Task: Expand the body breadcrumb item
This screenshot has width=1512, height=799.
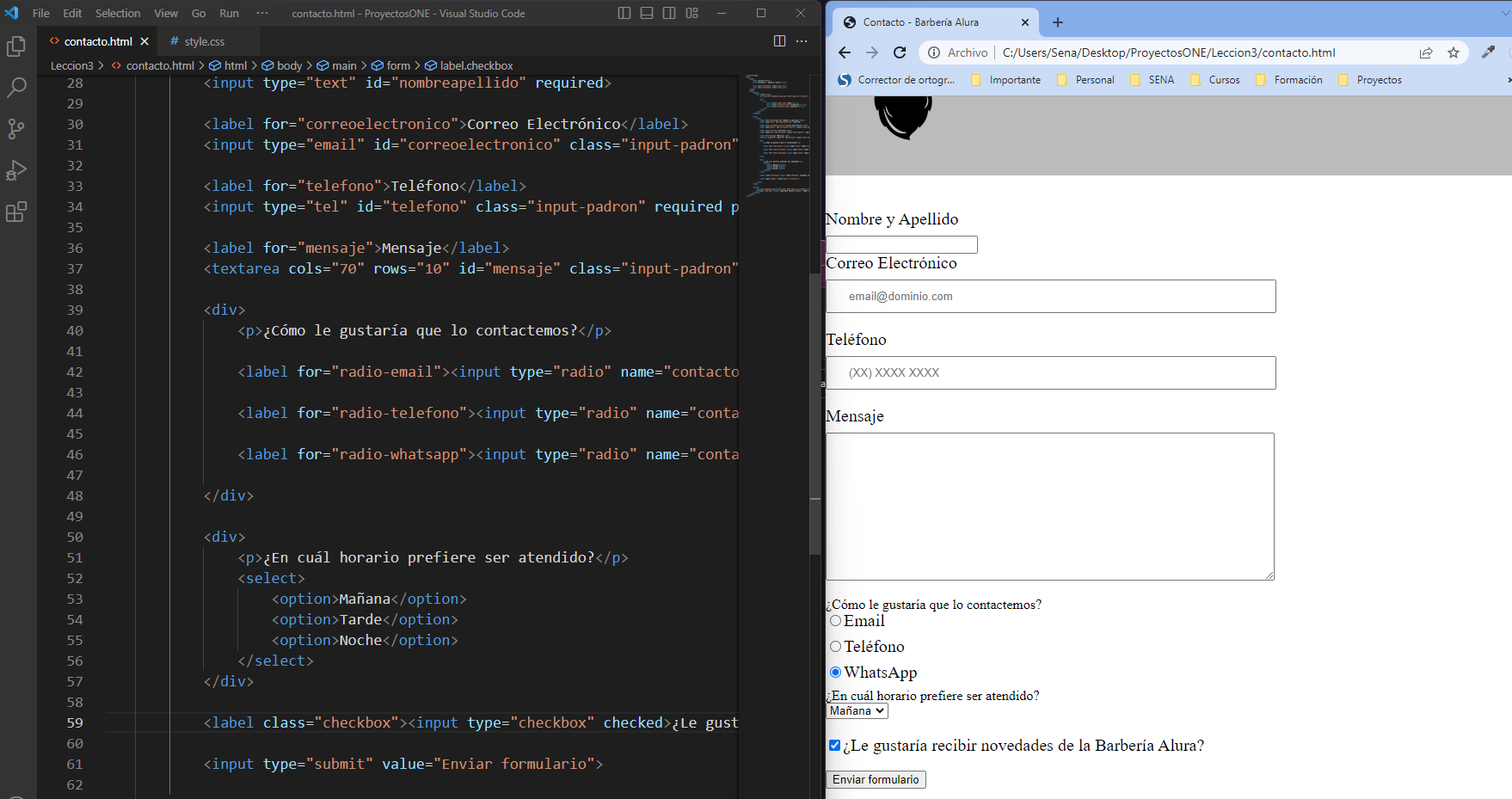Action: pyautogui.click(x=282, y=65)
